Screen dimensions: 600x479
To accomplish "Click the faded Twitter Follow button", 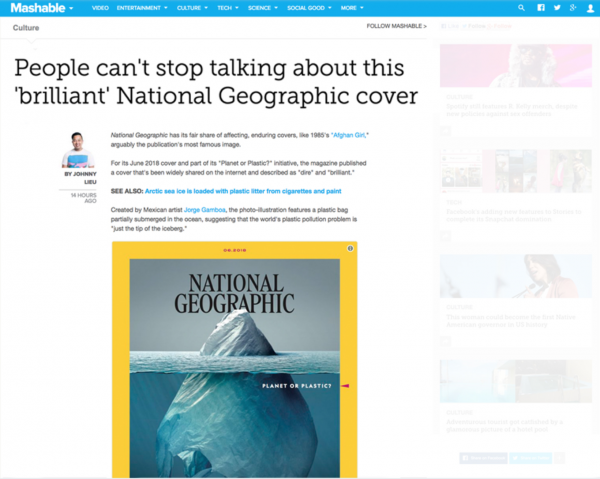I will (474, 26).
